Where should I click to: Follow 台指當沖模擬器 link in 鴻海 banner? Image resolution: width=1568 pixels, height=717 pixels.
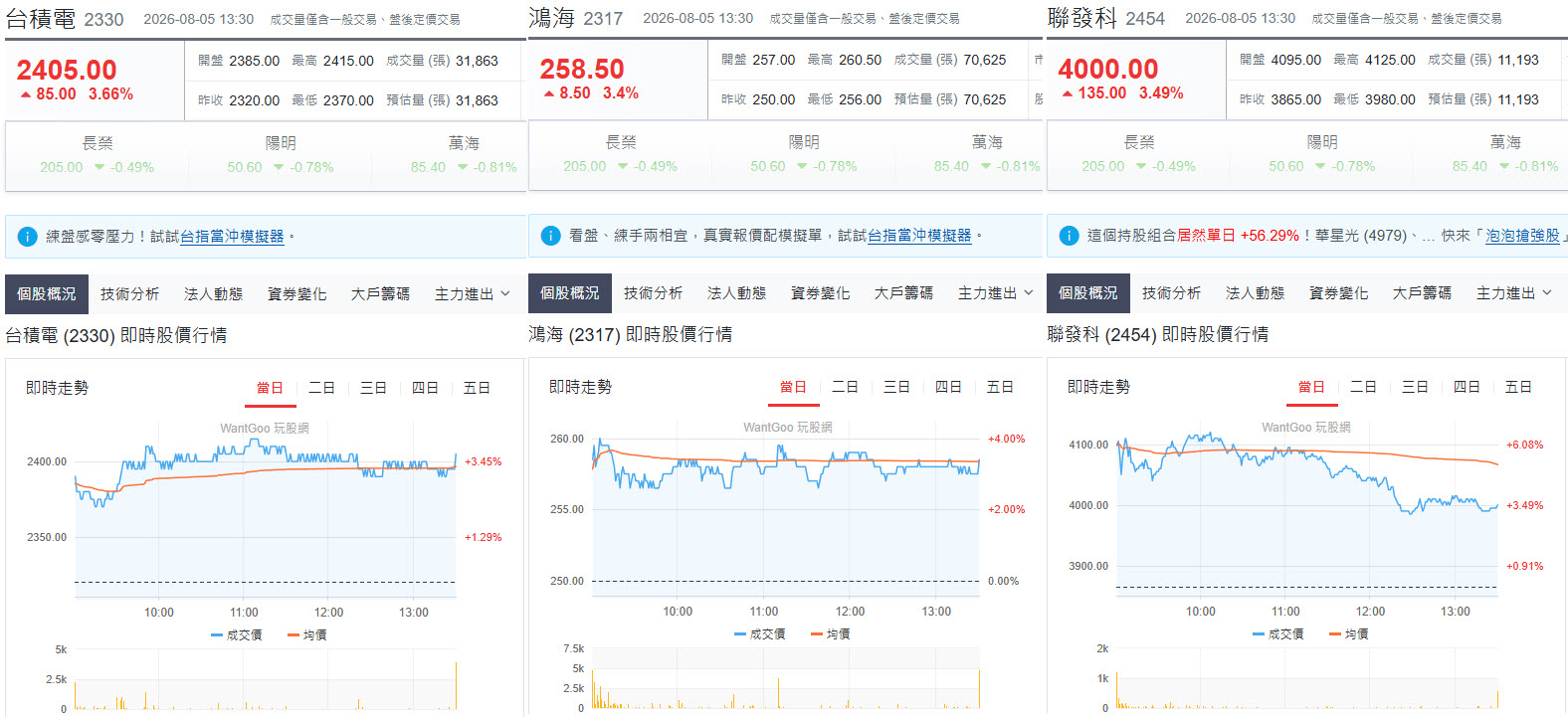tap(919, 236)
